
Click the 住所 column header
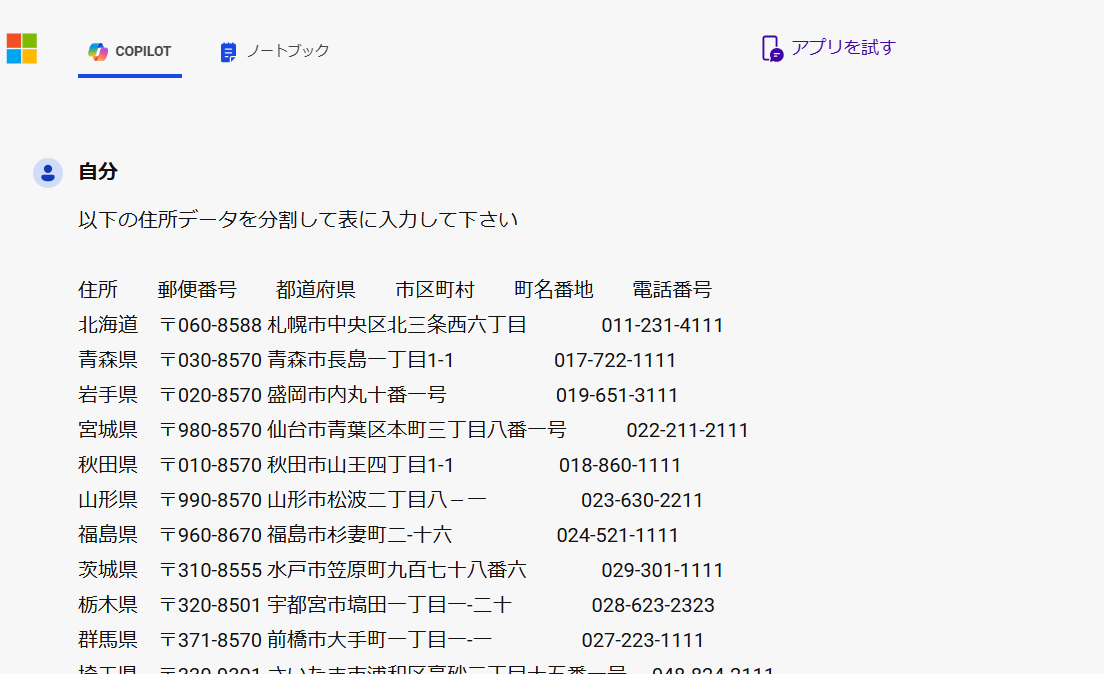pyautogui.click(x=98, y=289)
